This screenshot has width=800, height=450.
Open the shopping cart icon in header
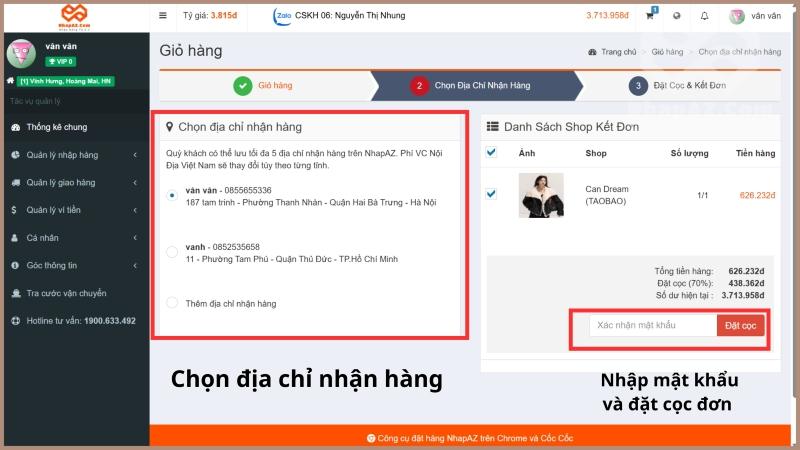tap(650, 15)
